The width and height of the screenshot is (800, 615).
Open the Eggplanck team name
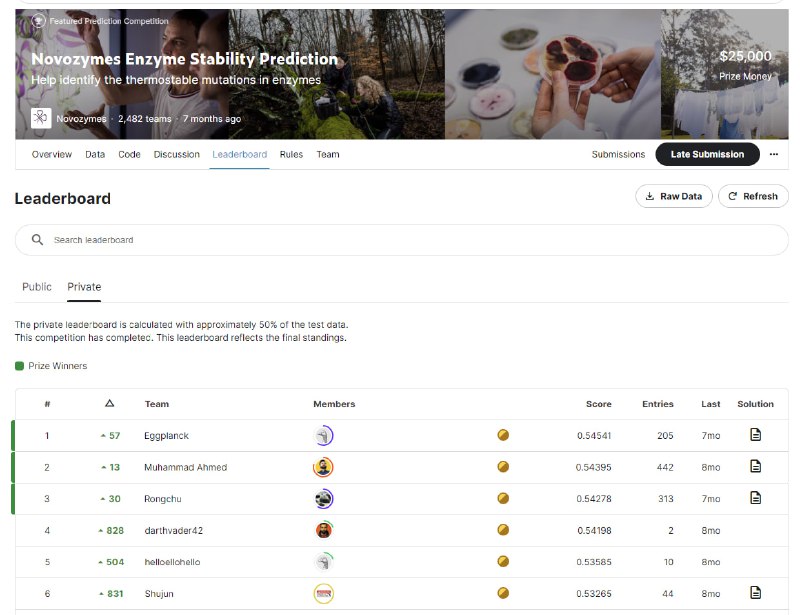click(x=166, y=436)
